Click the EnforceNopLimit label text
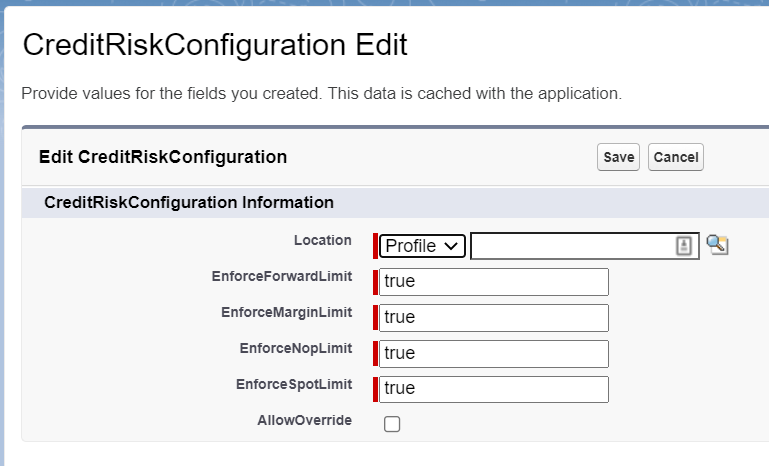Viewport: 769px width, 466px height. pos(295,348)
